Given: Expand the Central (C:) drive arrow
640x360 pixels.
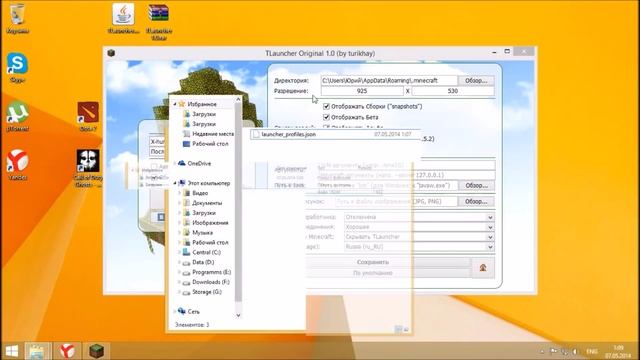Looking at the screenshot, I should 179,252.
